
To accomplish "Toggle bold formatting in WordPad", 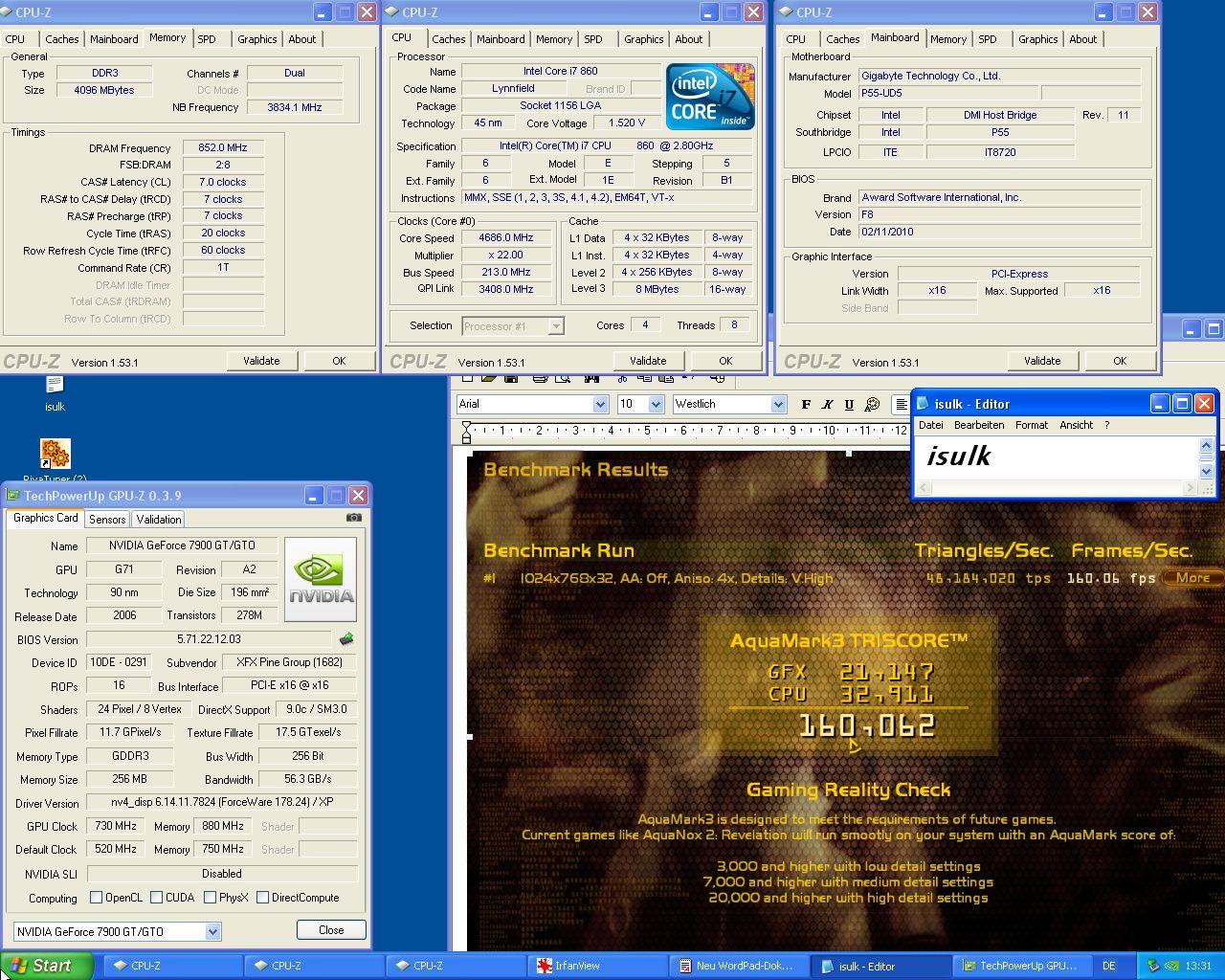I will click(x=806, y=405).
